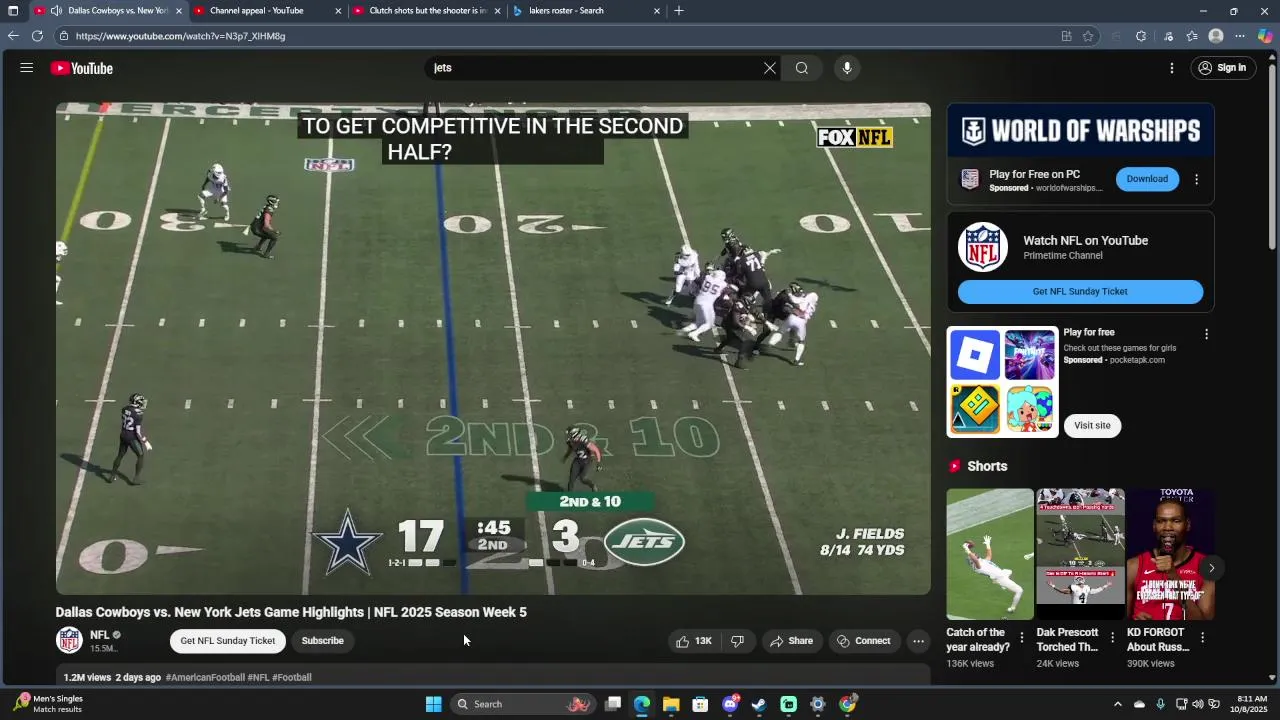The width and height of the screenshot is (1280, 720).
Task: Open World of Warships ad options
Action: 1196,179
